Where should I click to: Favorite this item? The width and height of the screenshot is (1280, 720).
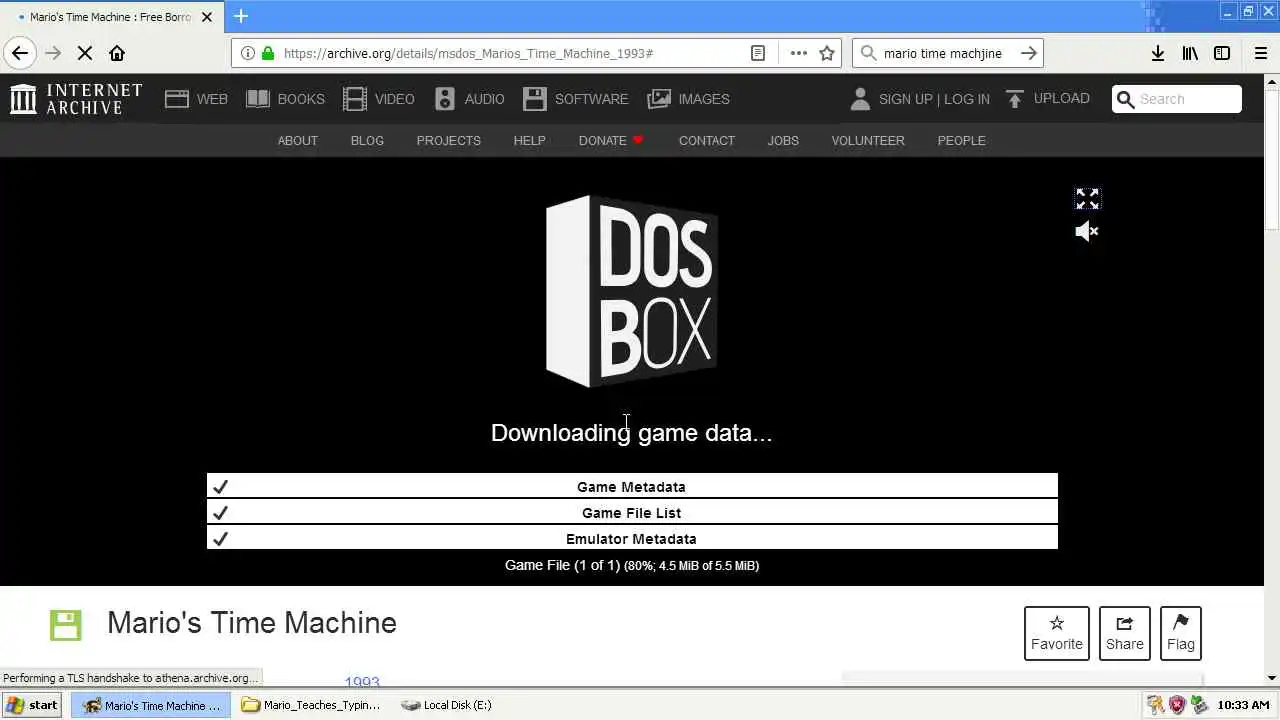tap(1057, 633)
